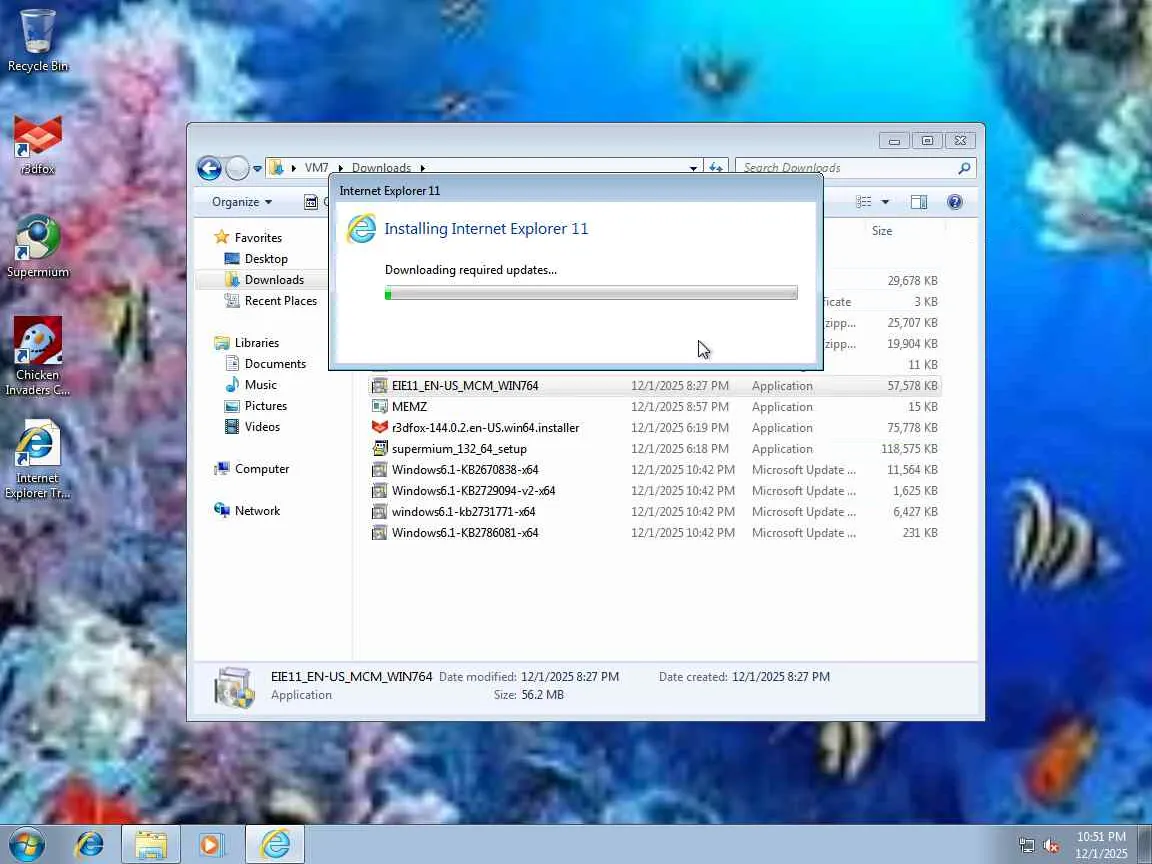The width and height of the screenshot is (1152, 864).
Task: Select r3dfox-144.0.2.en-US.win64.installer file
Action: 655,428
